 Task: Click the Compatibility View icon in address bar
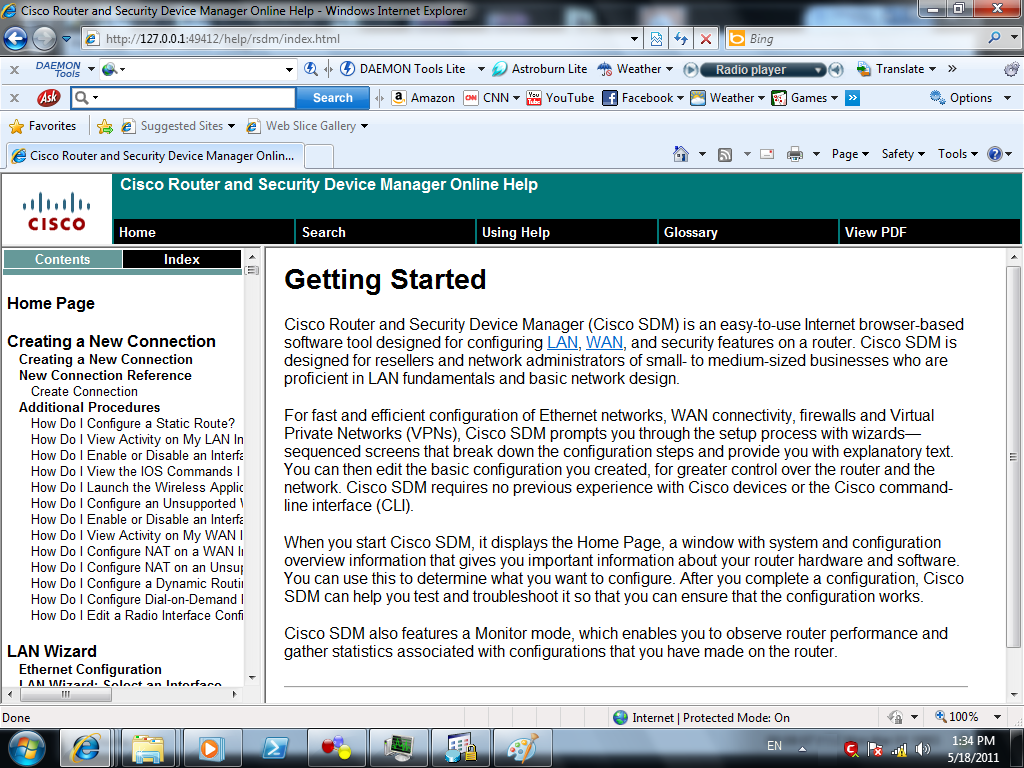click(x=656, y=39)
